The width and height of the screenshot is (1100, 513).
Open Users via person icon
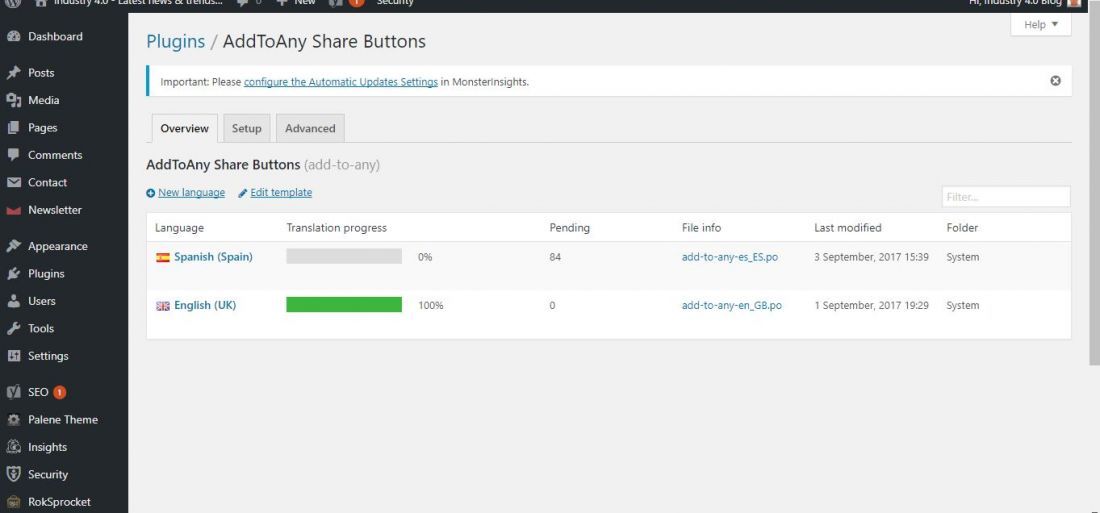(x=13, y=301)
